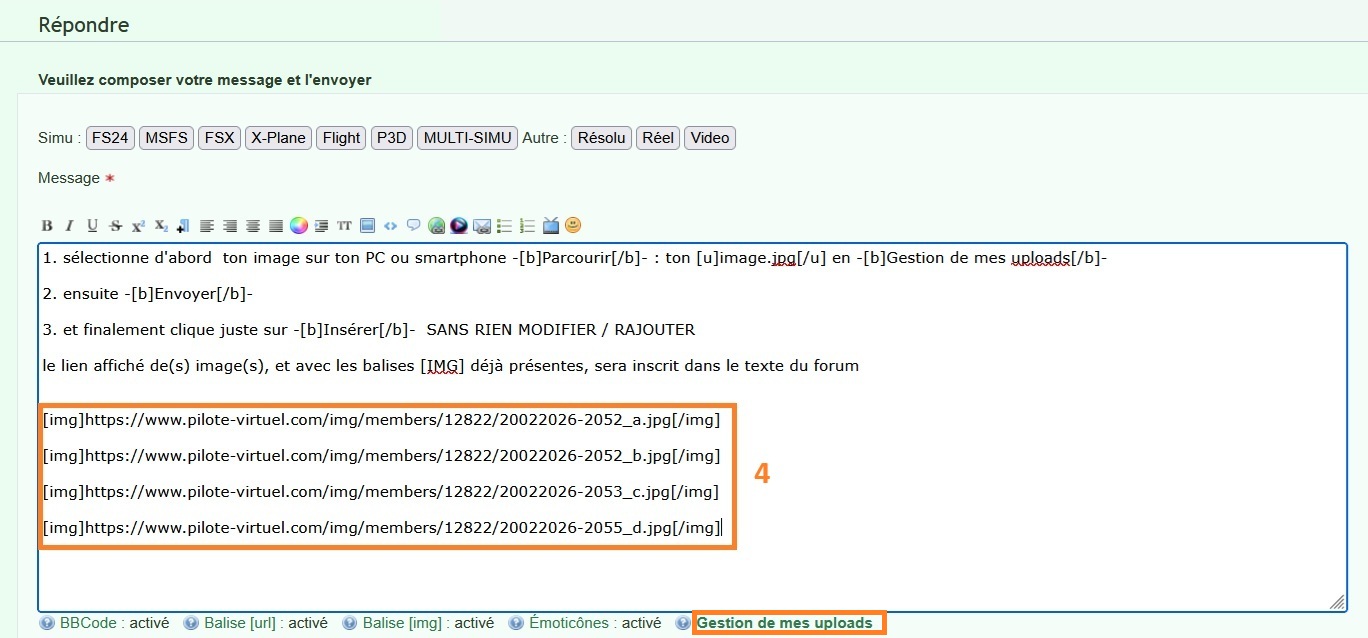The image size is (1368, 638).
Task: Grab the text area resize handle
Action: click(1336, 601)
